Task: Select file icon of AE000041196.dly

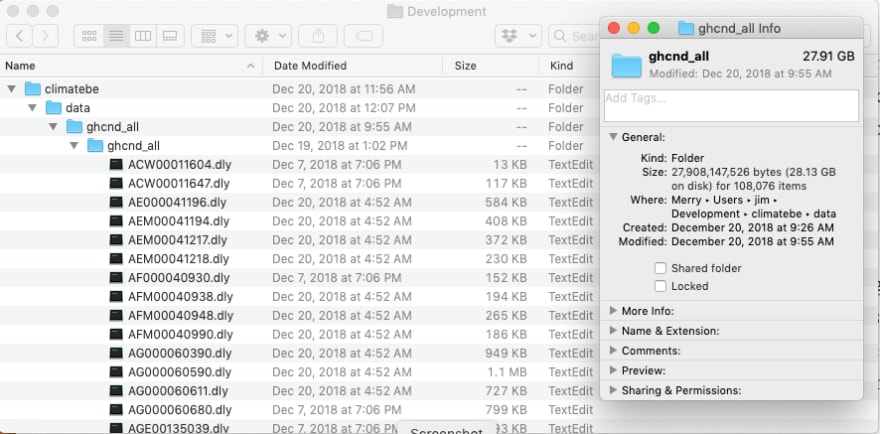Action: click(x=116, y=202)
